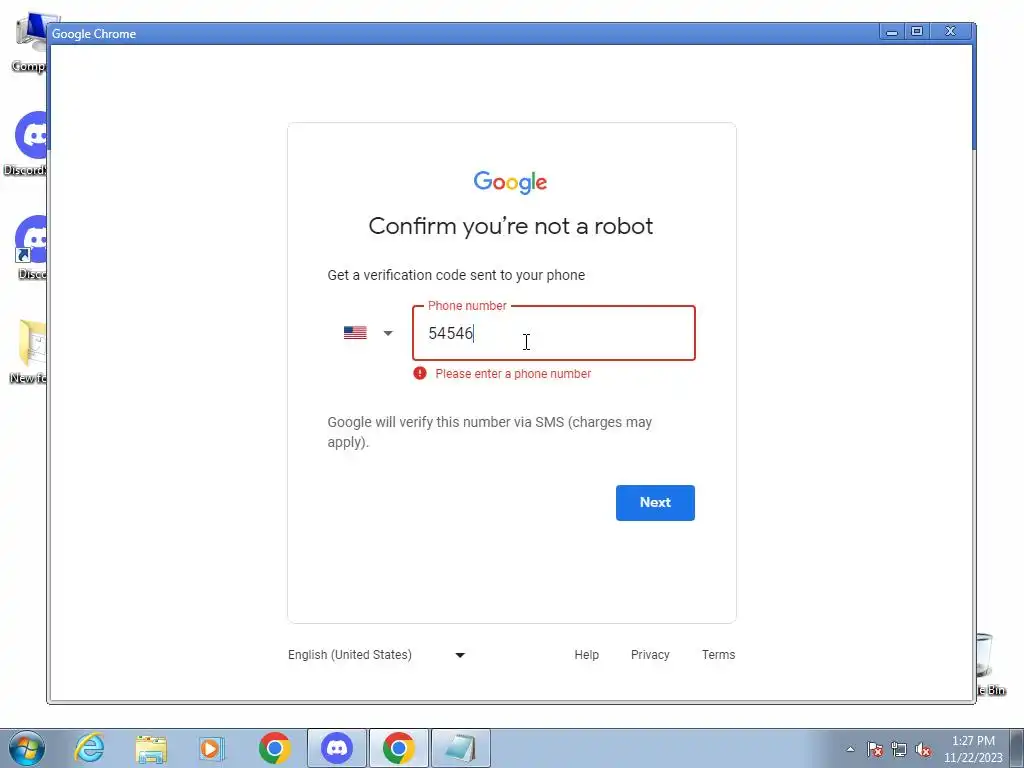Open the clock showing 1:27 PM
The height and width of the screenshot is (768, 1024).
(x=973, y=749)
